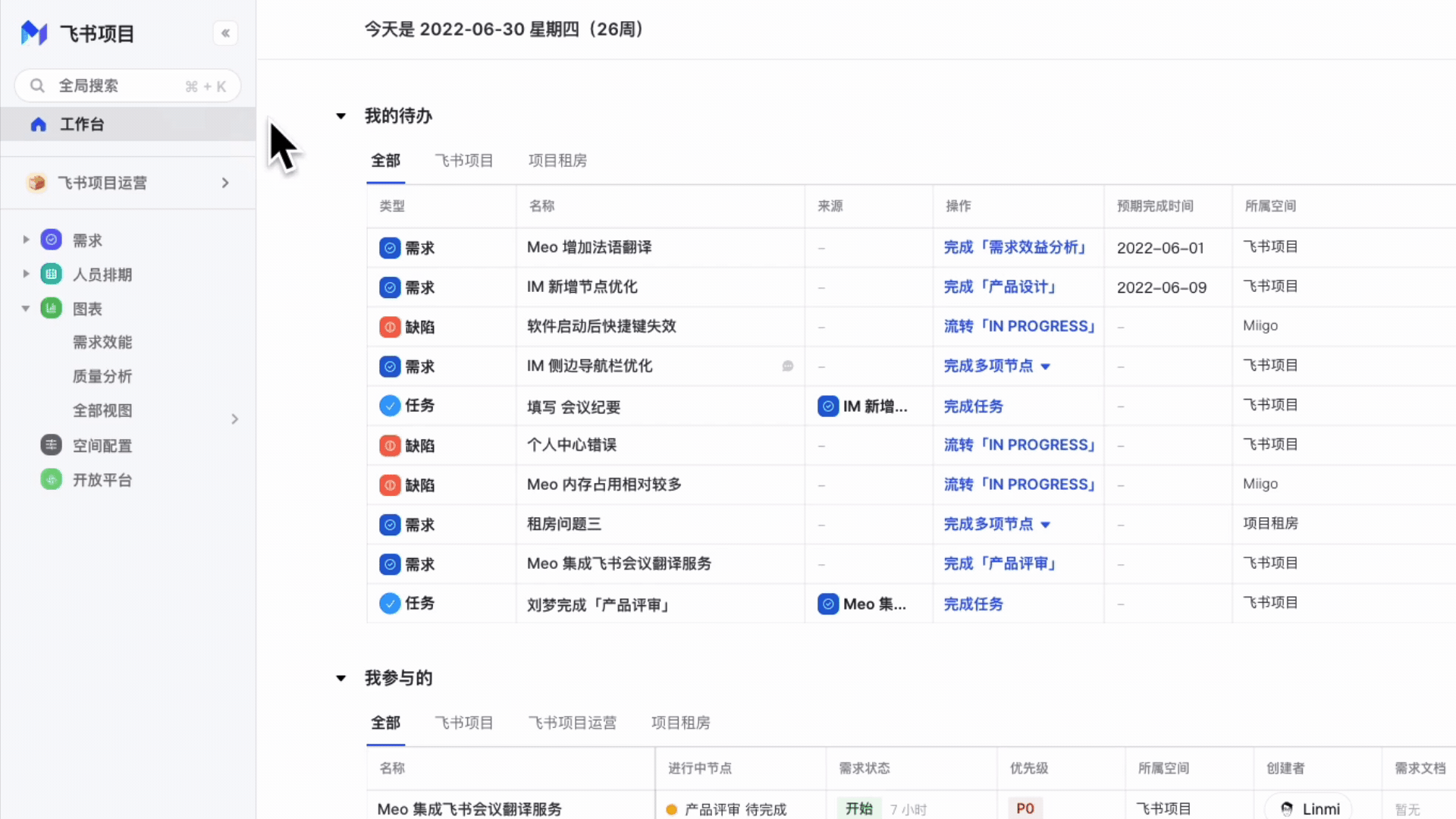Open the row named Meo 增加法语翻译
The width and height of the screenshot is (1456, 819).
(x=589, y=247)
